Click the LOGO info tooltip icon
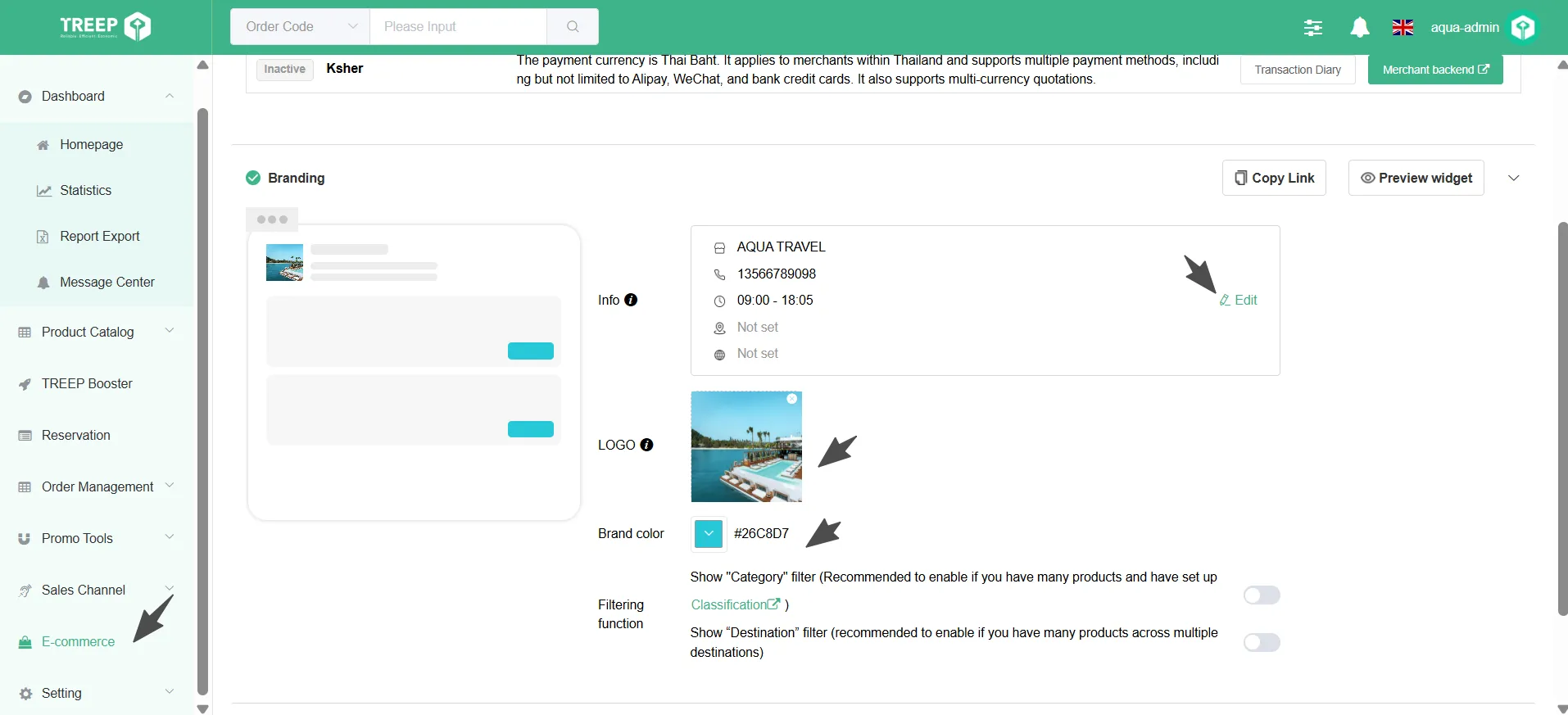This screenshot has height=715, width=1568. point(646,445)
